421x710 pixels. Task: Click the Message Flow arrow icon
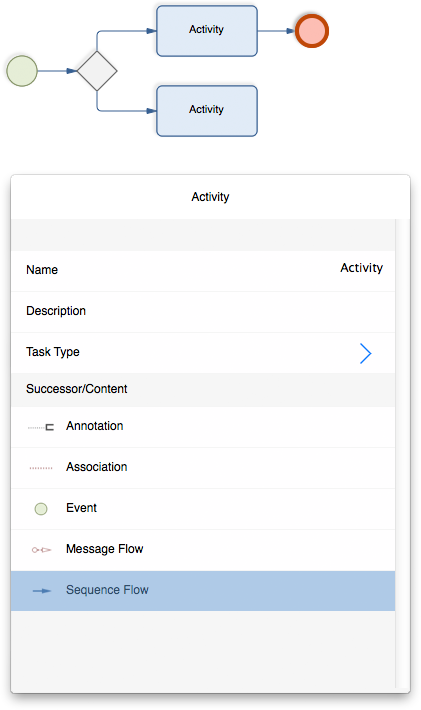[x=41, y=550]
